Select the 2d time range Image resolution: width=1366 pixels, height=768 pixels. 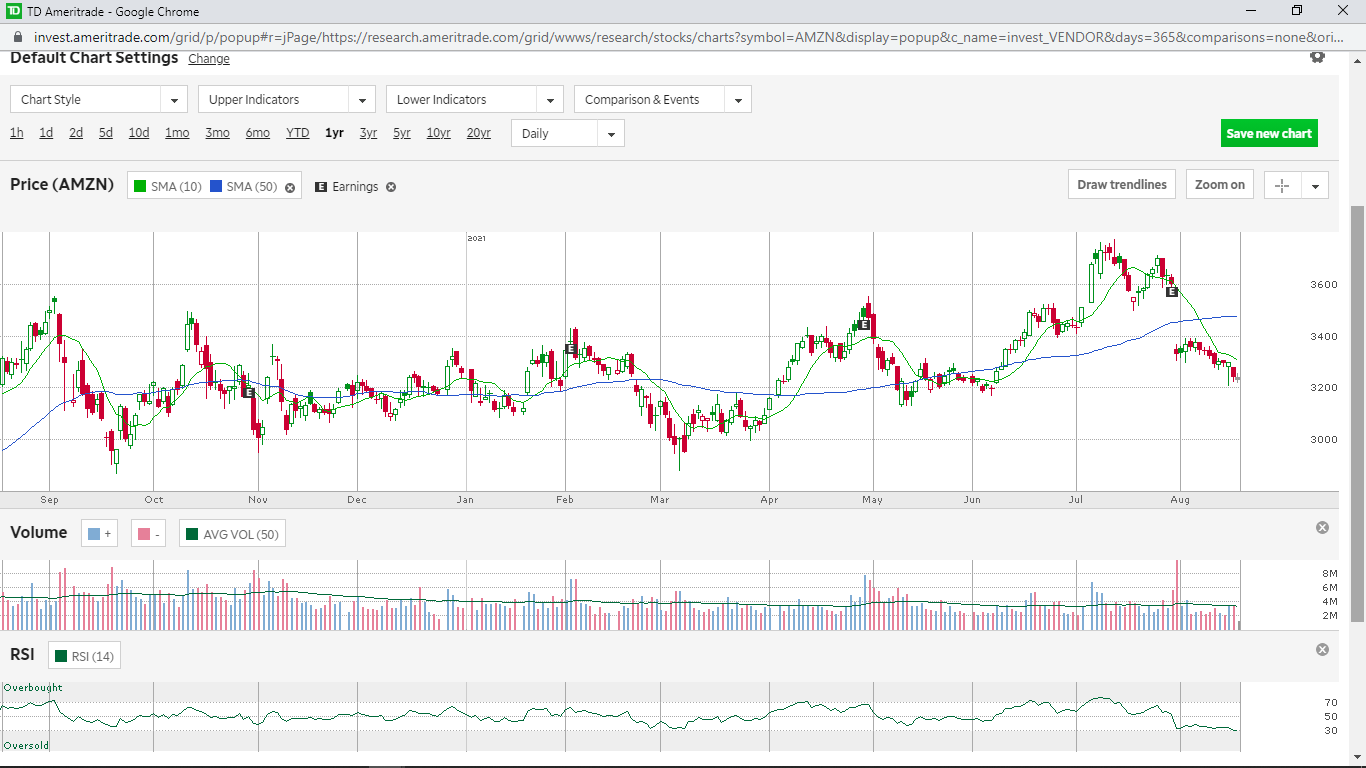pos(76,133)
